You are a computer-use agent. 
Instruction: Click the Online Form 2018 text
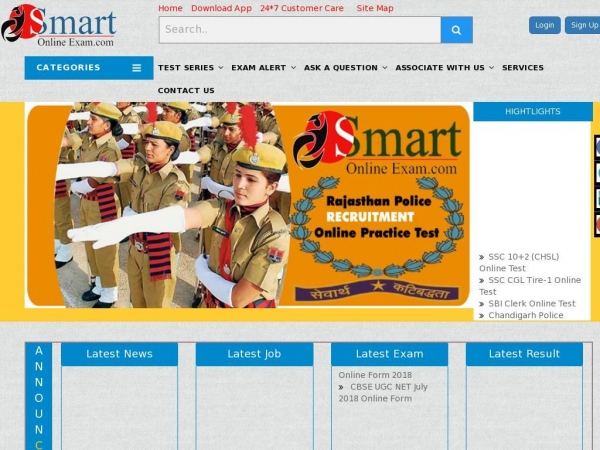pyautogui.click(x=375, y=375)
